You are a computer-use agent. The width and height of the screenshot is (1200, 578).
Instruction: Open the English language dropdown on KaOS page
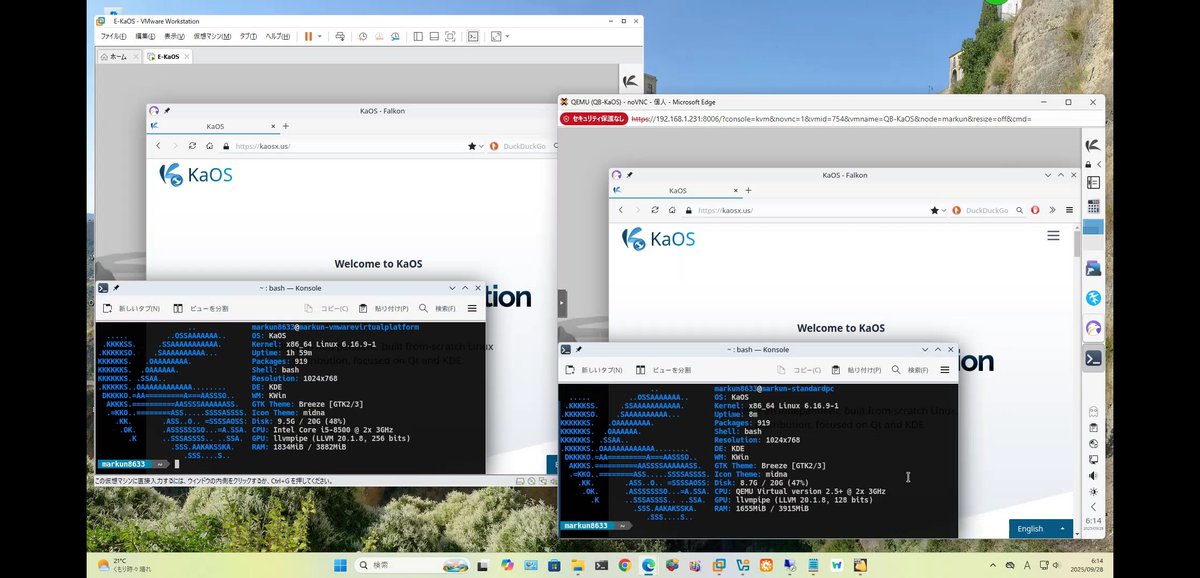1041,528
